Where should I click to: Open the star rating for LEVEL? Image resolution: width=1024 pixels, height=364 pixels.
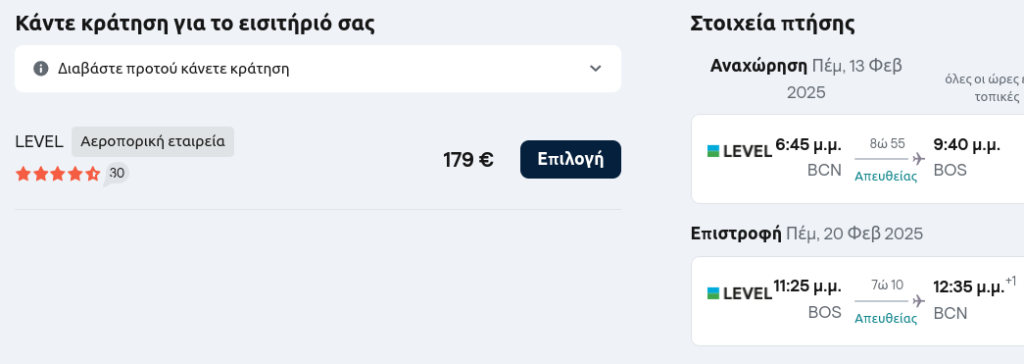(57, 174)
